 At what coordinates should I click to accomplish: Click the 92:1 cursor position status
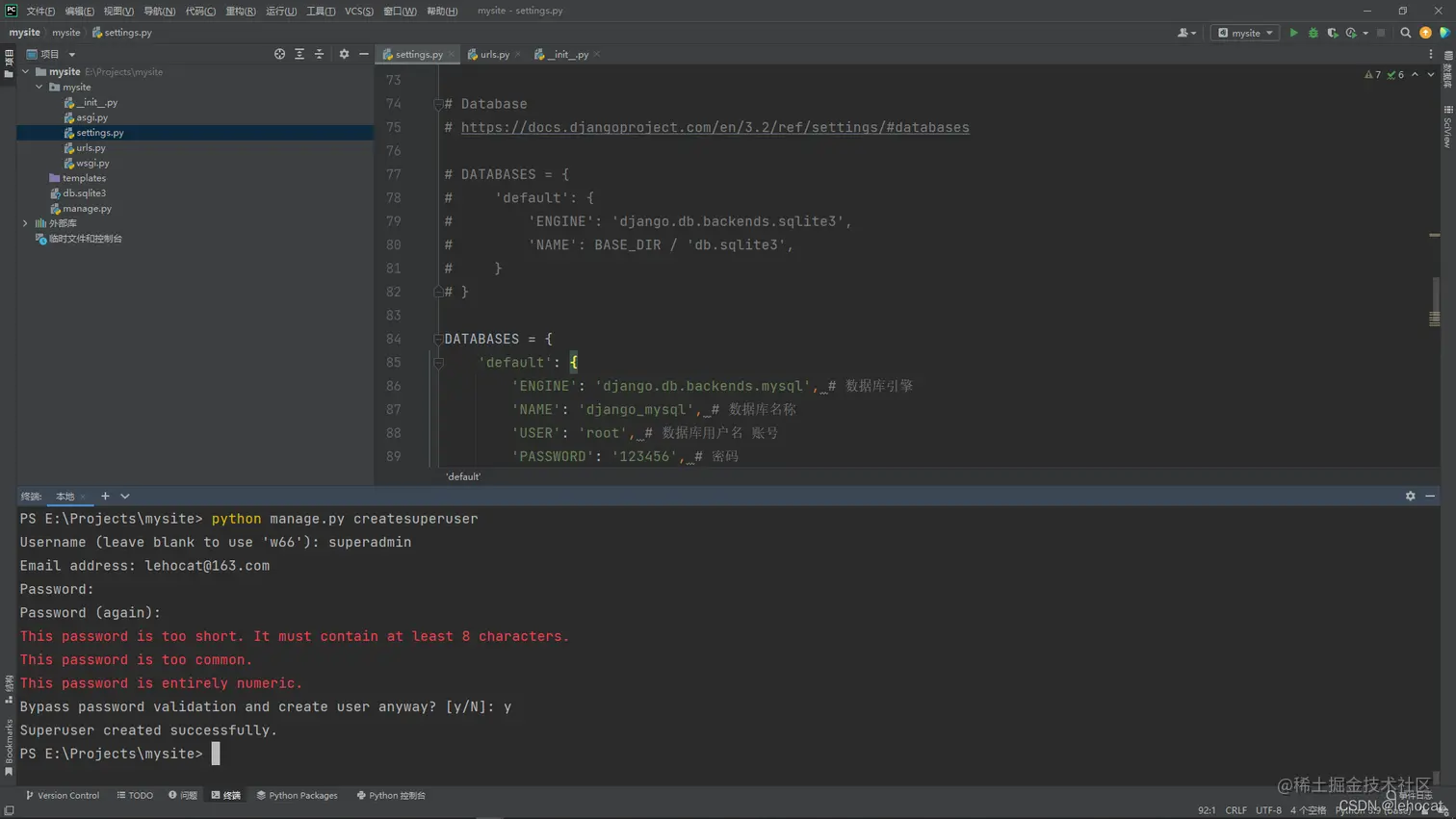pos(1207,810)
